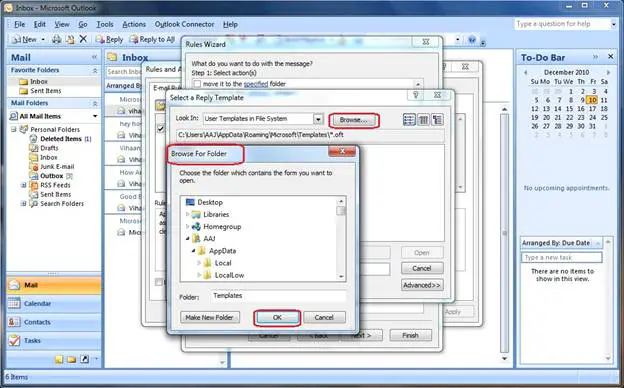The width and height of the screenshot is (624, 388).
Task: Click the Reply to All toolbar button
Action: (x=153, y=39)
